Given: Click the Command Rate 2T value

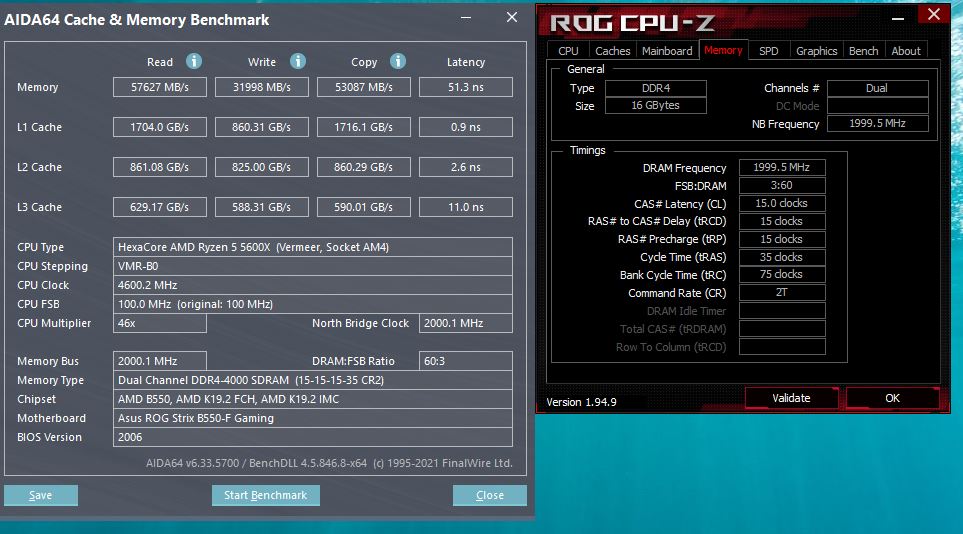Looking at the screenshot, I should (x=782, y=293).
